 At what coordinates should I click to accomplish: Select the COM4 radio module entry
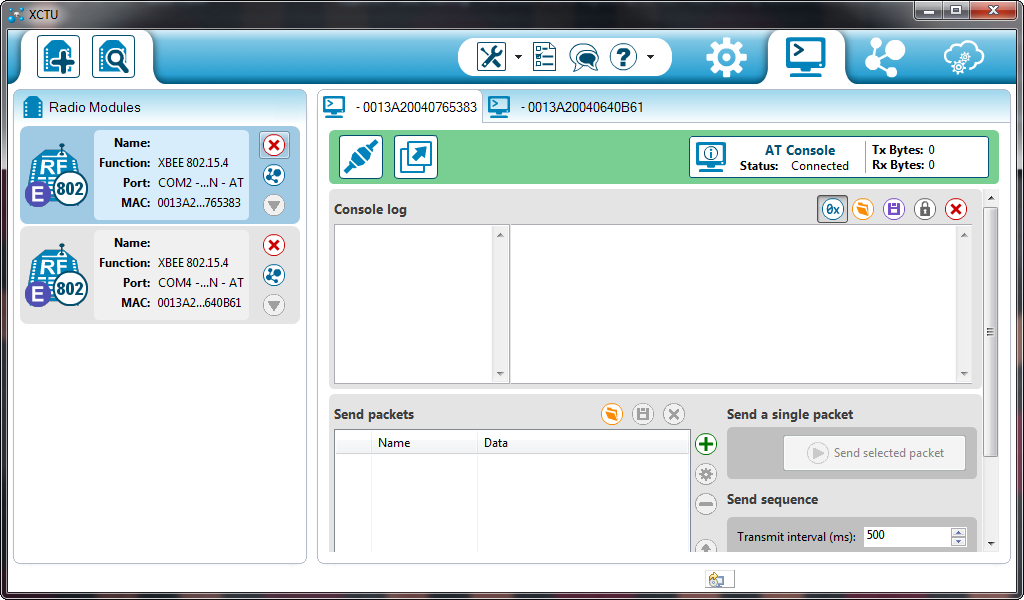tap(160, 275)
